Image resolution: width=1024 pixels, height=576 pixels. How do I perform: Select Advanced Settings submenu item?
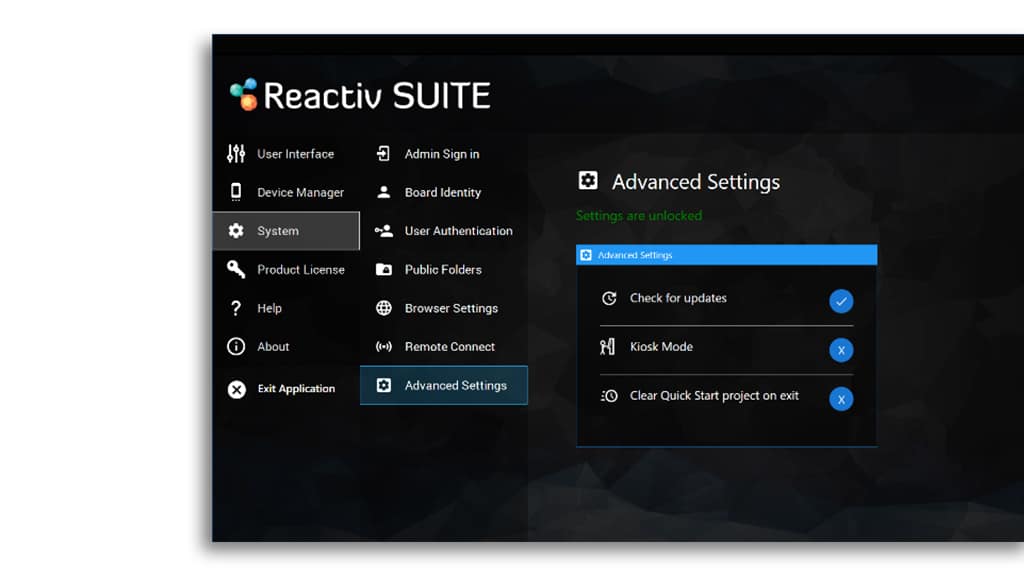pyautogui.click(x=444, y=385)
